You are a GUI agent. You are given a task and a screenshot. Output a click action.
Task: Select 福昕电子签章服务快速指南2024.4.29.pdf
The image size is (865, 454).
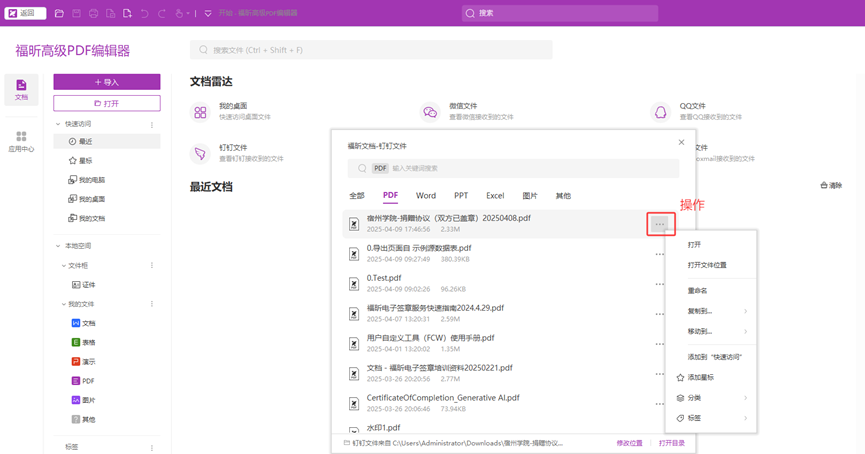tap(505, 313)
